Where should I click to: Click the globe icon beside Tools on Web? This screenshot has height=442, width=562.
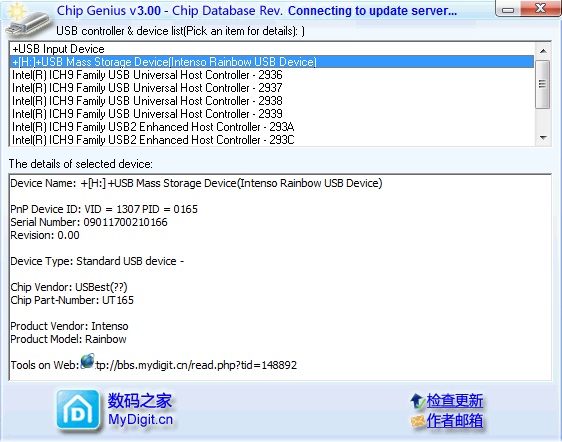(87, 361)
